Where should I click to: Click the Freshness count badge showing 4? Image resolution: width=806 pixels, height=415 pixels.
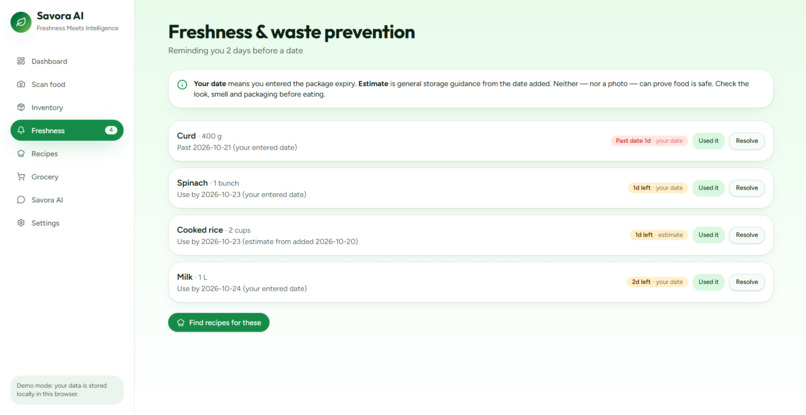click(111, 130)
